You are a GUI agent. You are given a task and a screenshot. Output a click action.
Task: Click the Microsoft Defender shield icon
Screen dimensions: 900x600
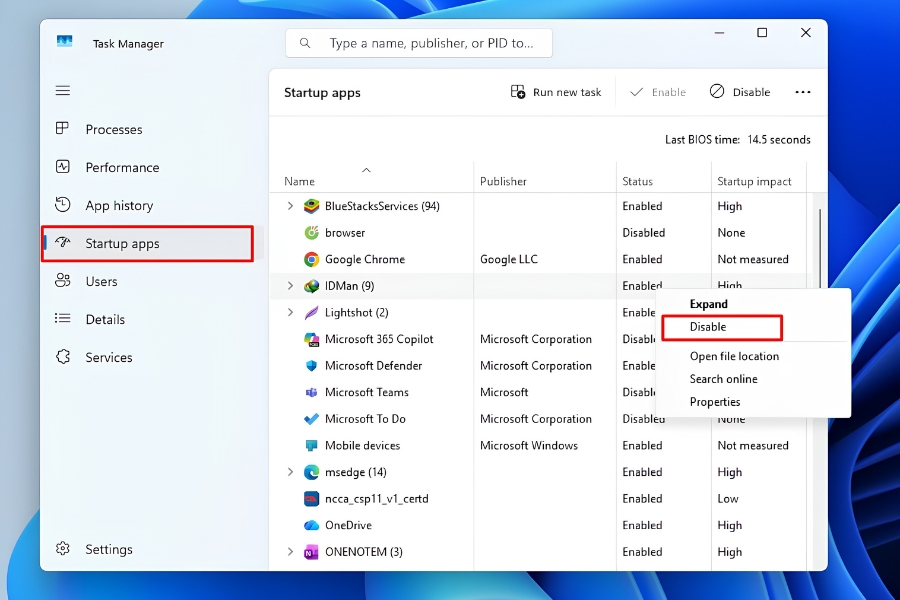(311, 366)
